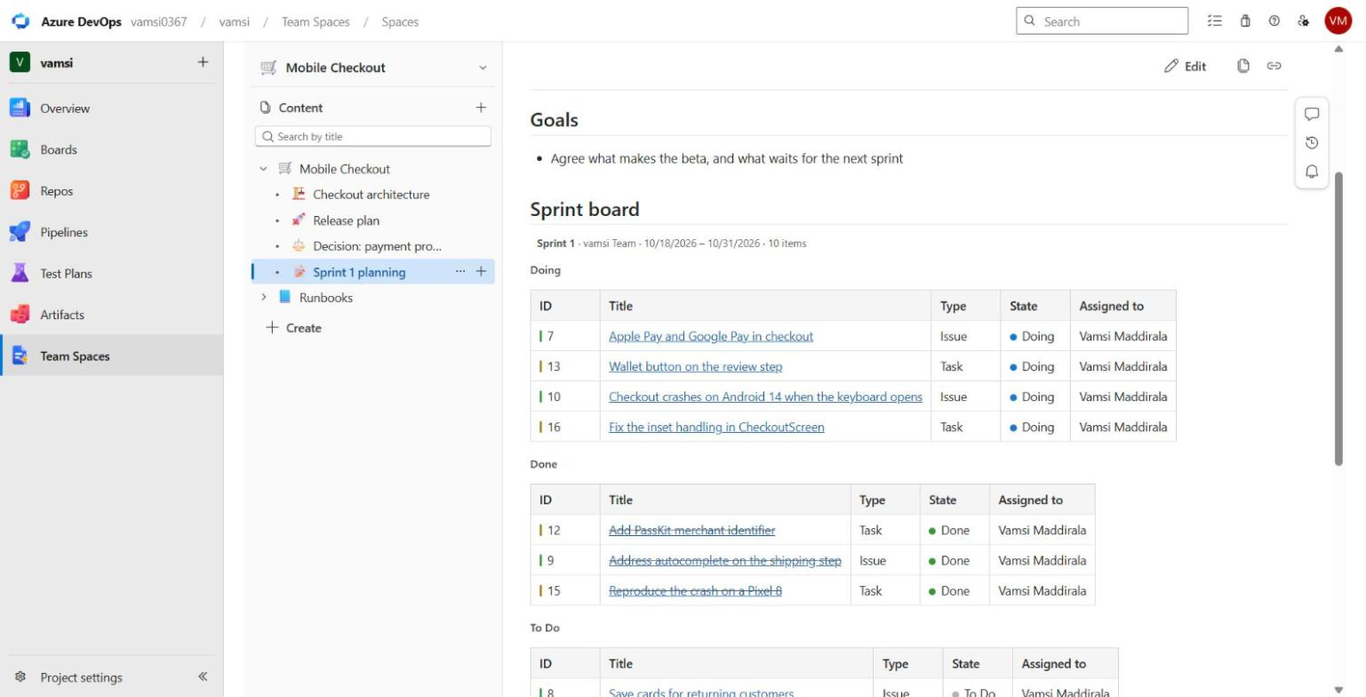This screenshot has width=1366, height=697.
Task: Open the VM profile avatar
Action: tap(1338, 21)
